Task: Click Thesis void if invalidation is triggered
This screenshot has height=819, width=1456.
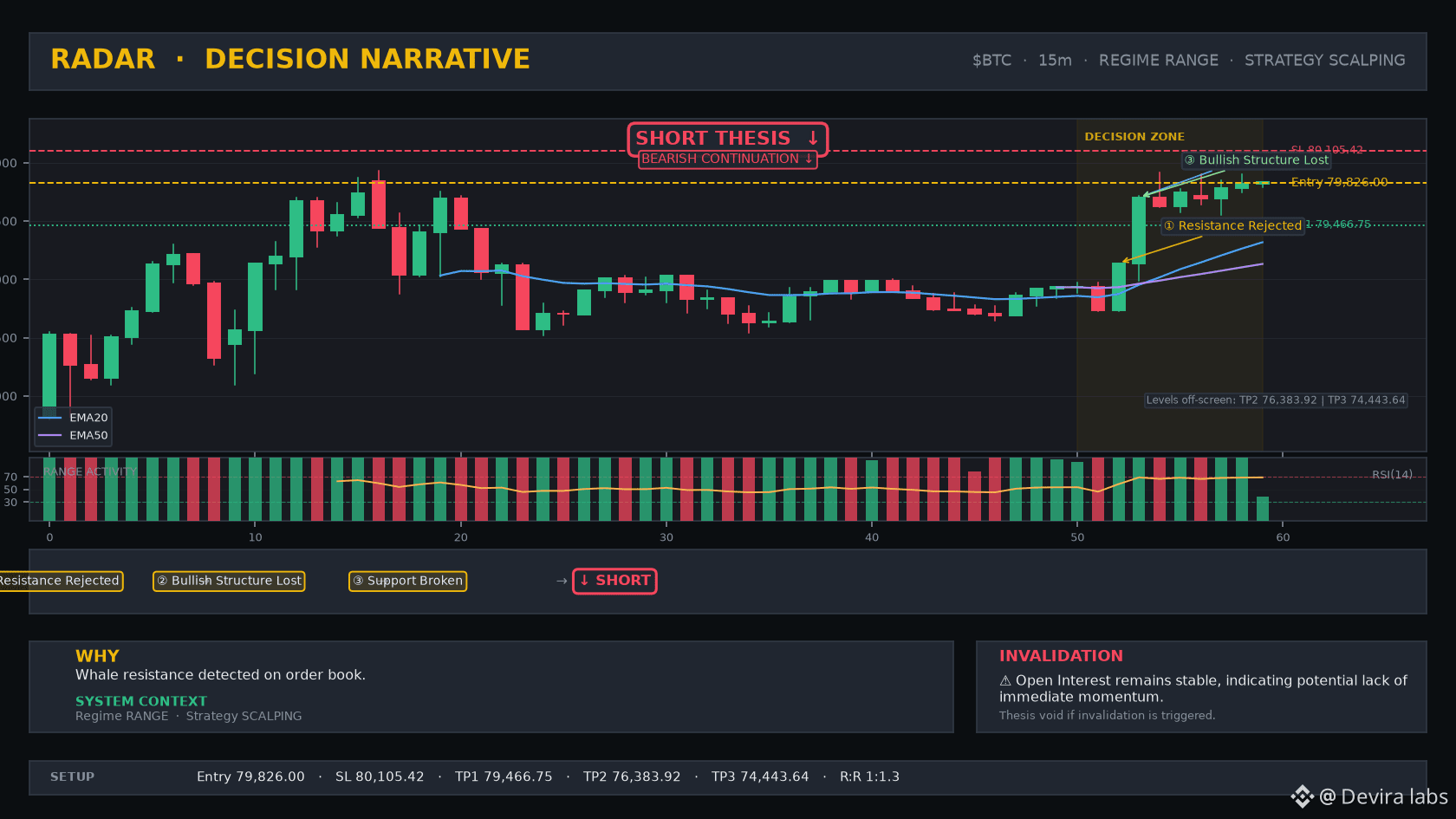Action: [1107, 716]
